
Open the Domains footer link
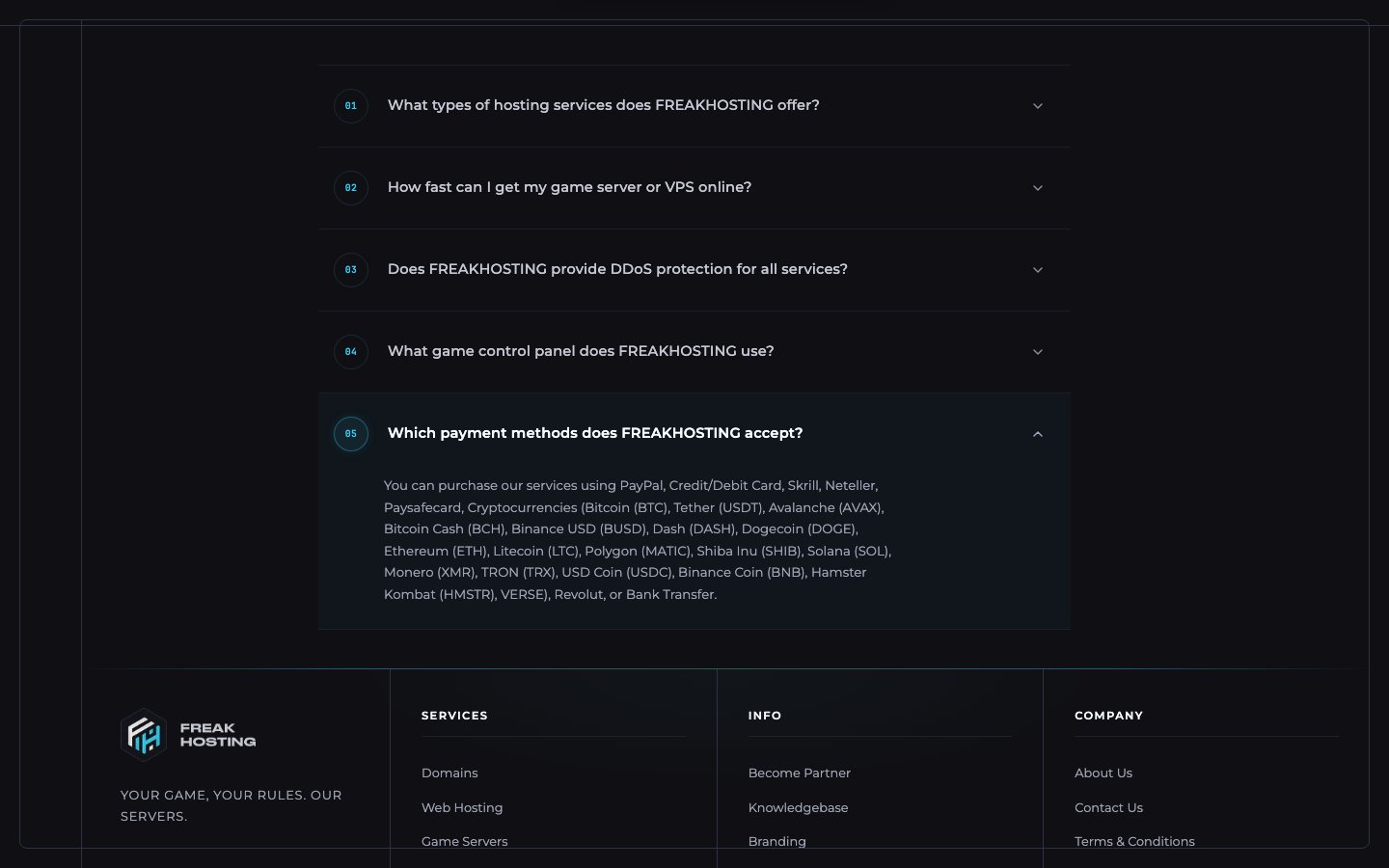pyautogui.click(x=449, y=773)
